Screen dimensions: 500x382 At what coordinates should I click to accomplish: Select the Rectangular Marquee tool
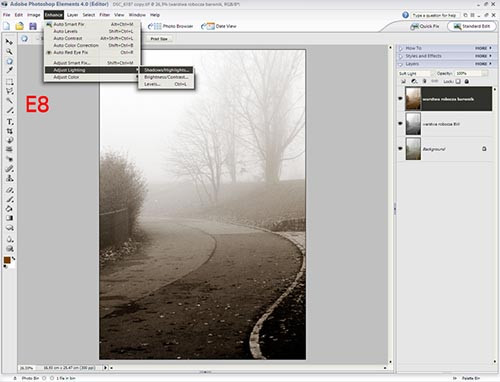[x=9, y=82]
